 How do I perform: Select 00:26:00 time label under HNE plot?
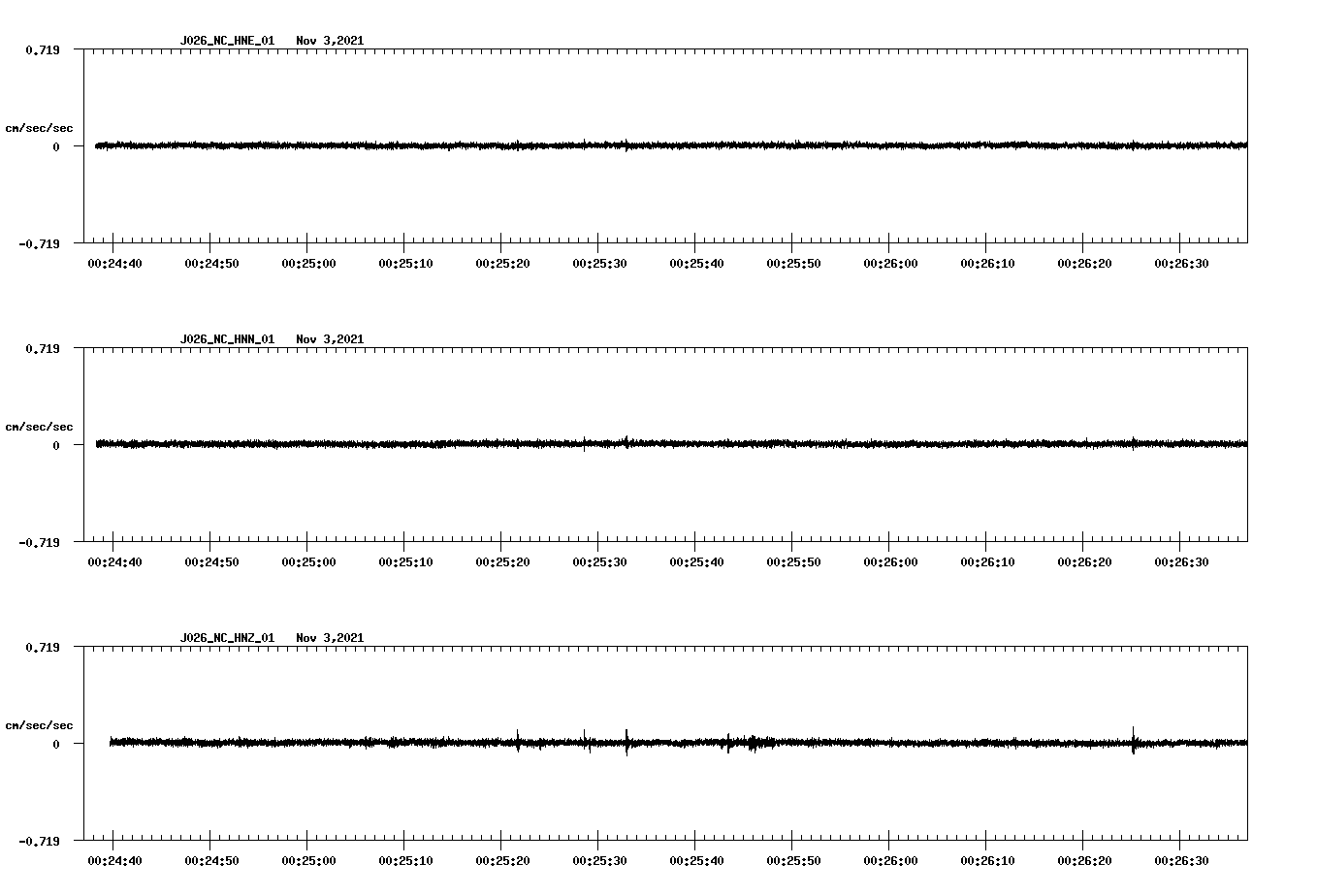pyautogui.click(x=890, y=264)
